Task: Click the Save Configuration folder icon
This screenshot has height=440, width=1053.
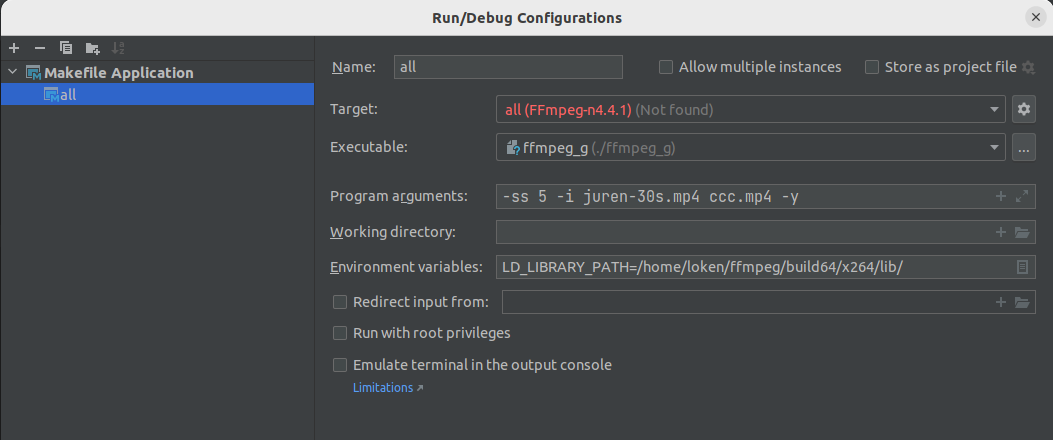Action: pos(92,48)
